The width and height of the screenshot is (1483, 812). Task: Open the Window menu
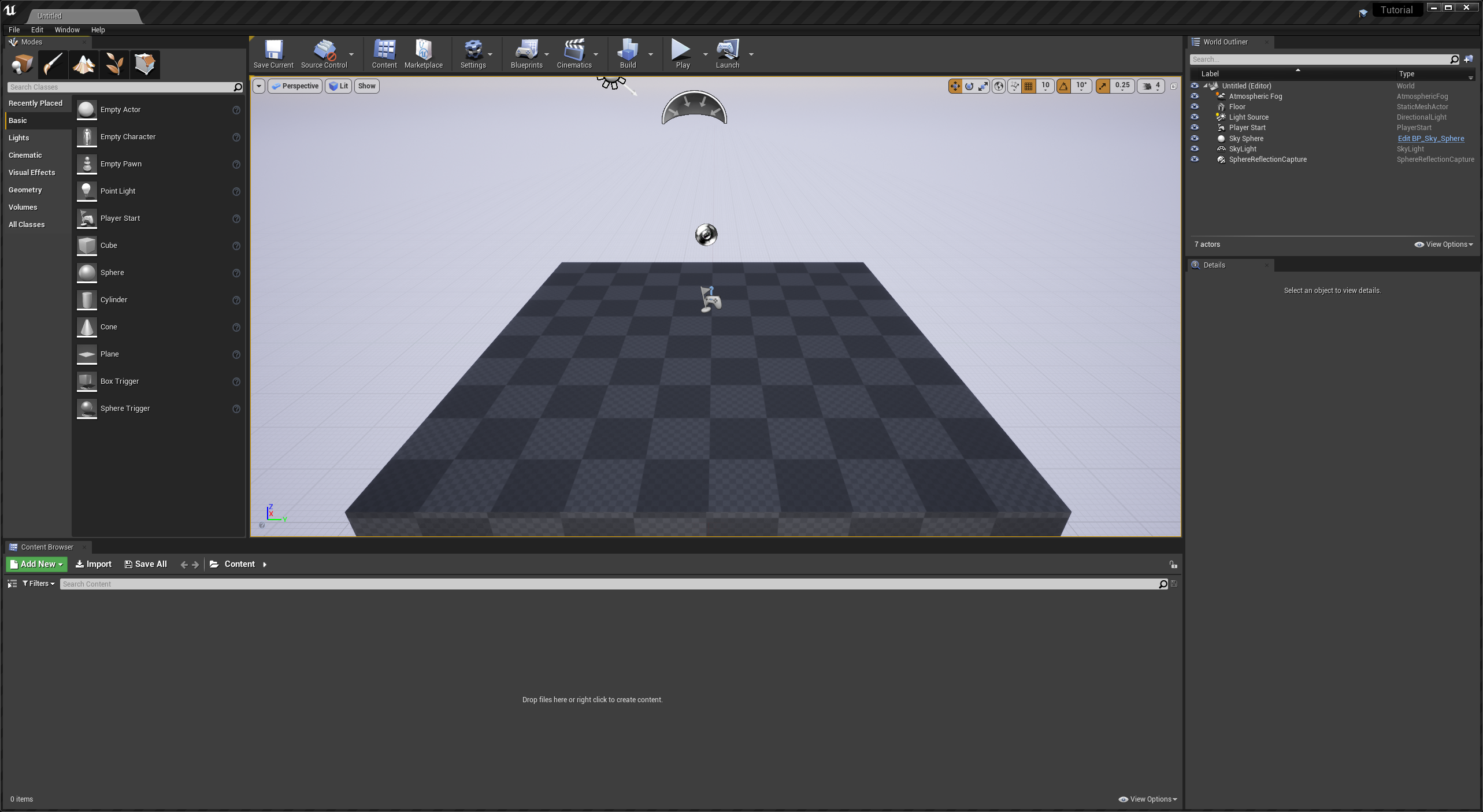coord(67,30)
